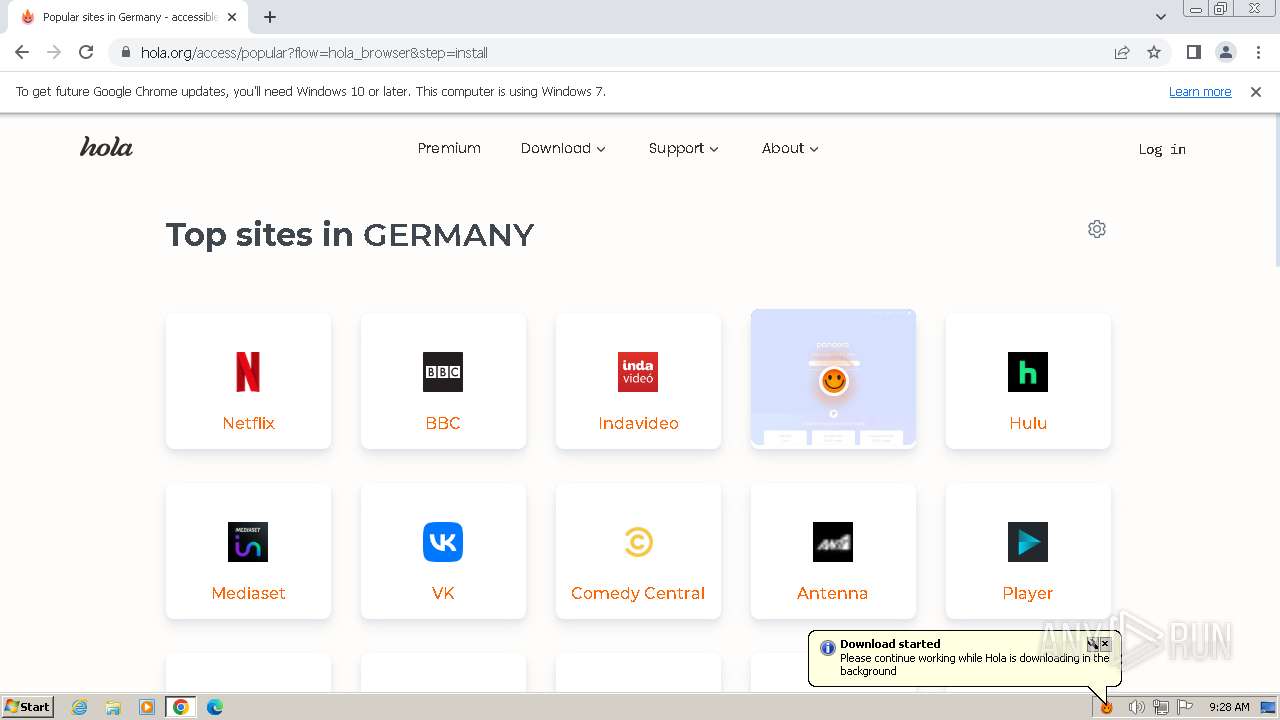Select the Antenna logo icon
Screen dimensions: 1280x720
point(833,542)
